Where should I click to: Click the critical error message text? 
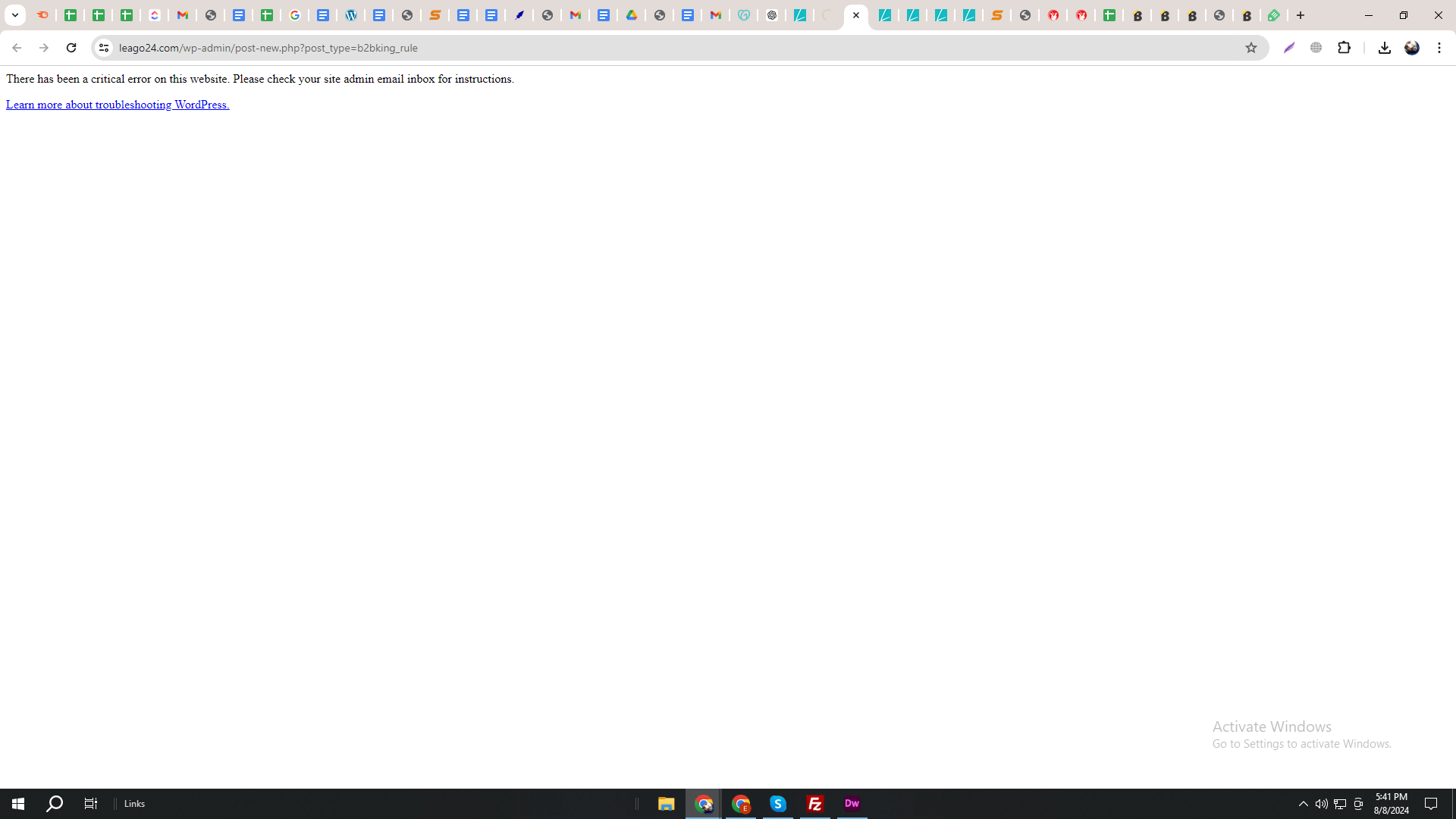coord(260,79)
